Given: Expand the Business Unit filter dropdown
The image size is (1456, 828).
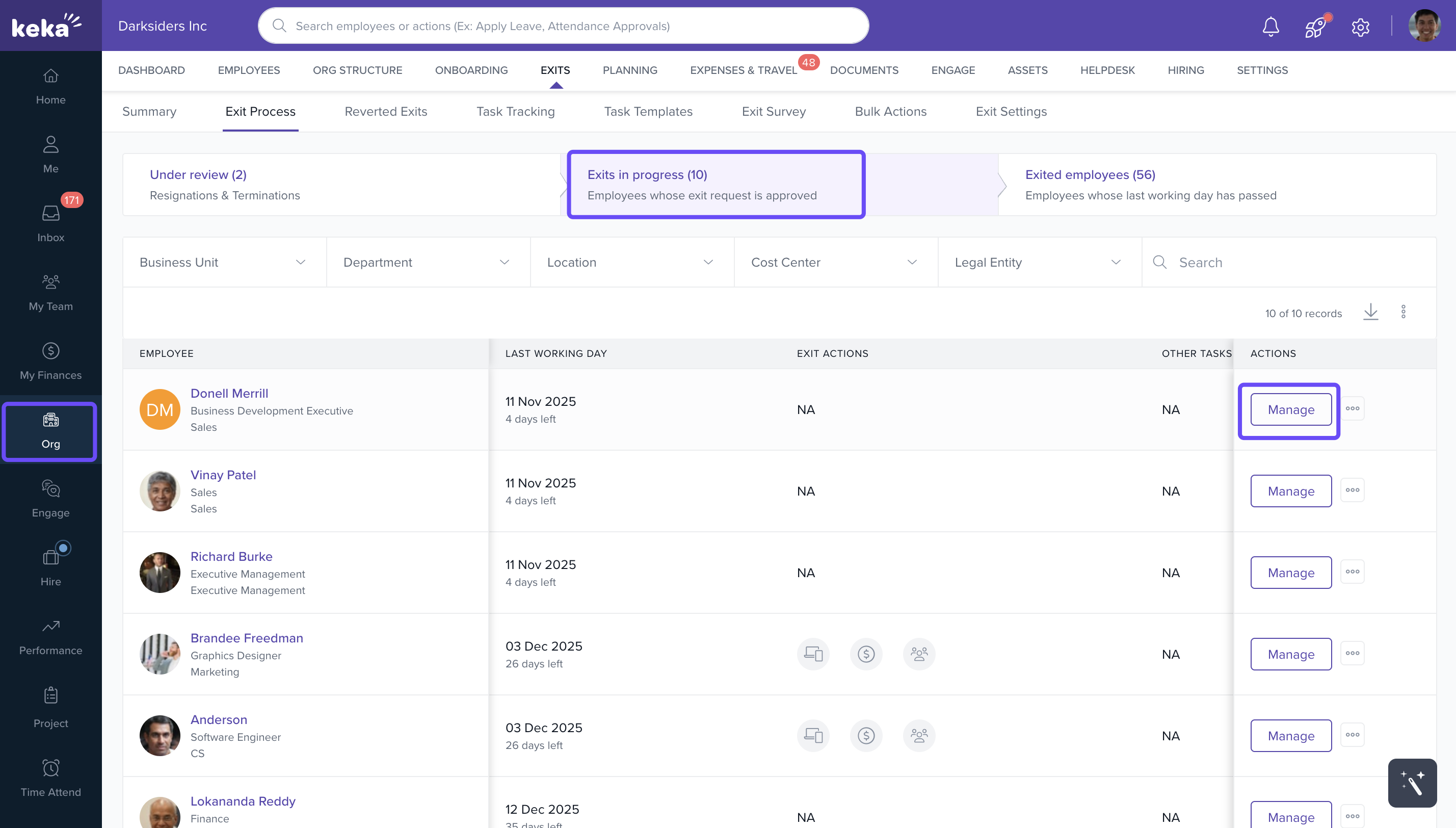Looking at the screenshot, I should click(x=224, y=262).
